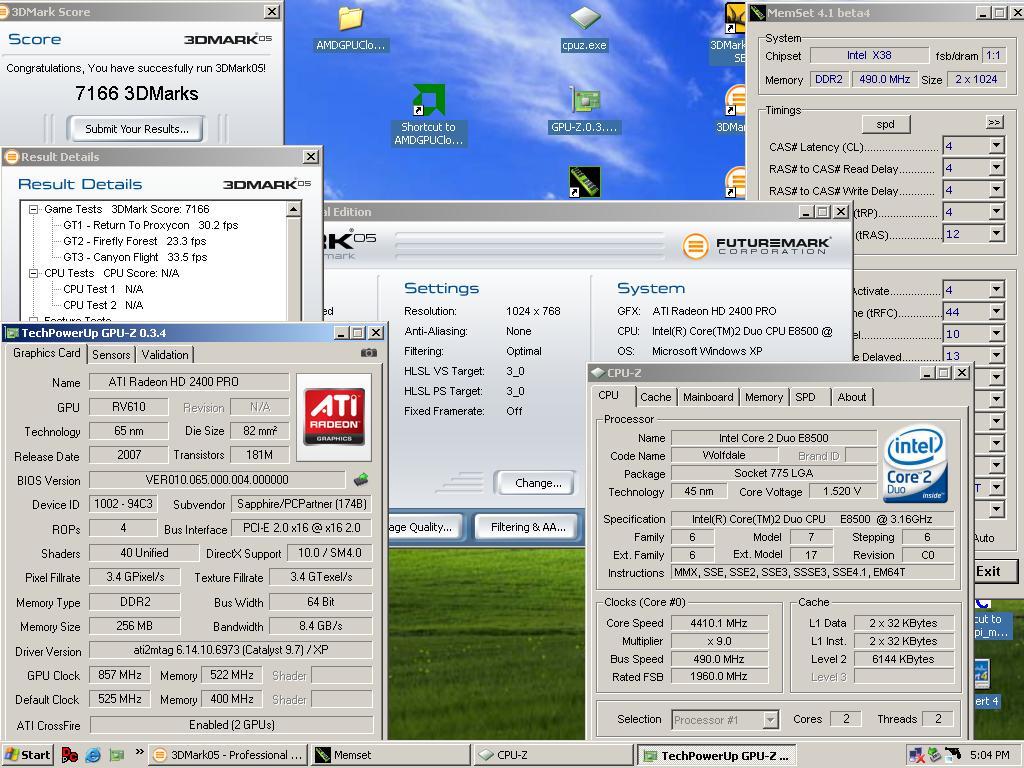
Task: Open the tRFC dropdown showing 44
Action: click(996, 312)
